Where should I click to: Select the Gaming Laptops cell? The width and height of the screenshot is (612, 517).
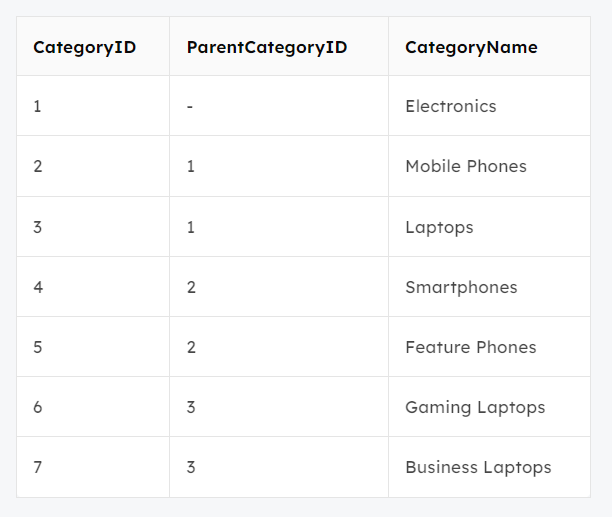click(x=475, y=407)
